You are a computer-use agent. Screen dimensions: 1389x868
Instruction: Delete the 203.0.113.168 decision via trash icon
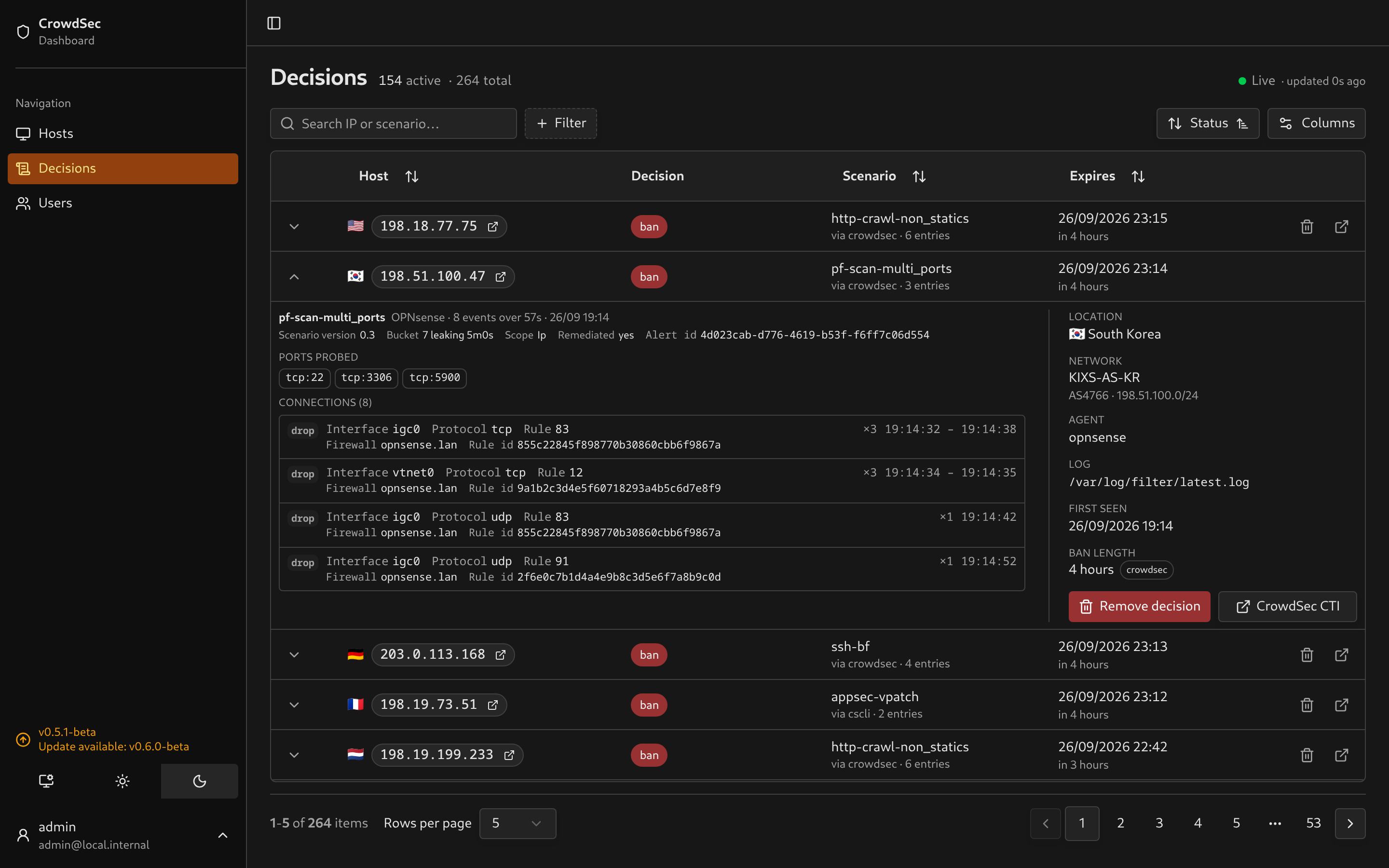(x=1307, y=654)
